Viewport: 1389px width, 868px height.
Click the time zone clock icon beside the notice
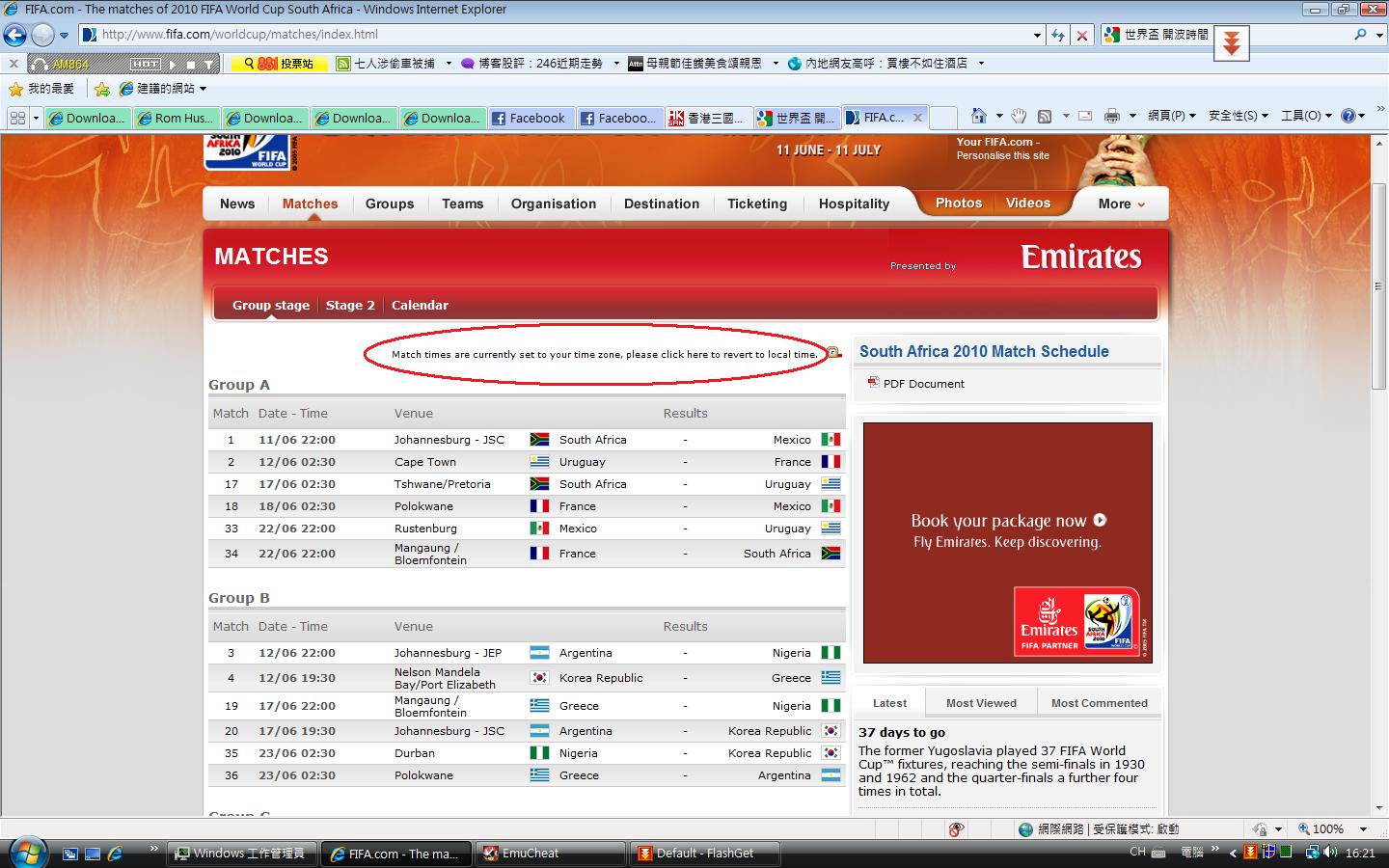(x=834, y=353)
